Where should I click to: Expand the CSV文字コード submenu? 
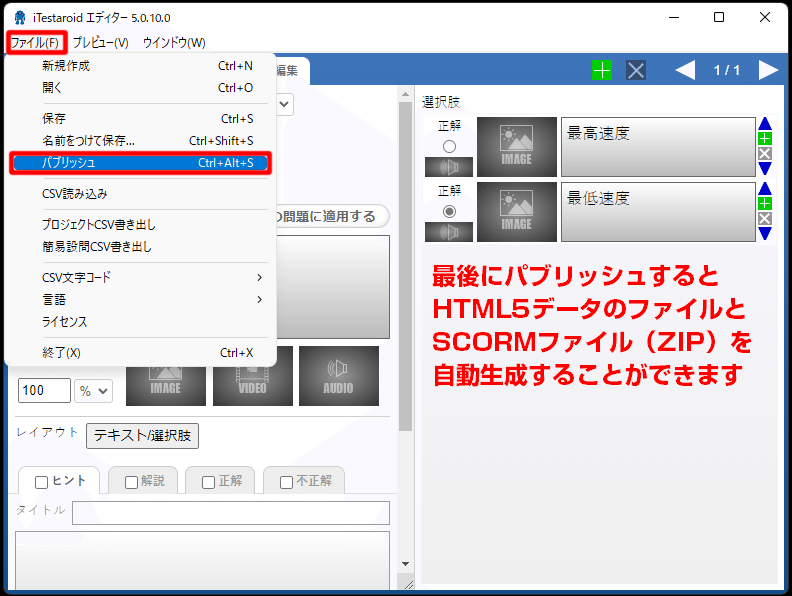pos(153,277)
